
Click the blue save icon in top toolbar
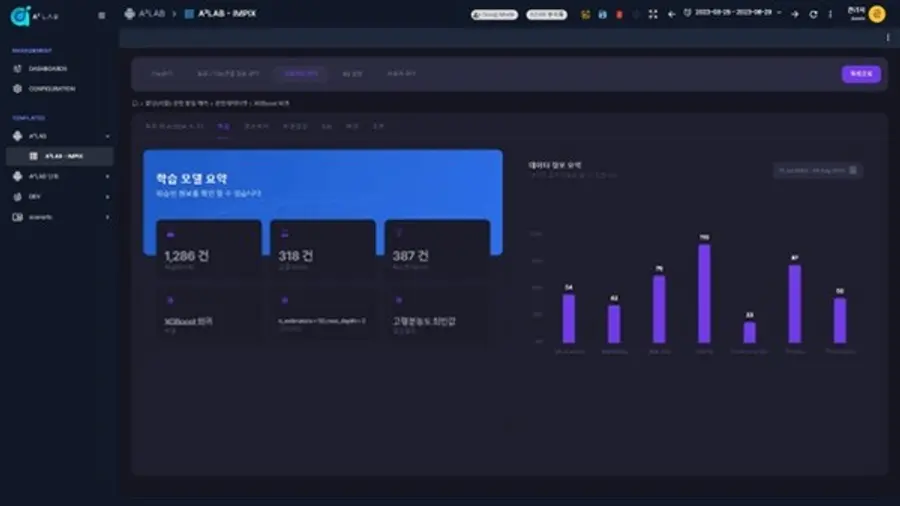pos(602,14)
